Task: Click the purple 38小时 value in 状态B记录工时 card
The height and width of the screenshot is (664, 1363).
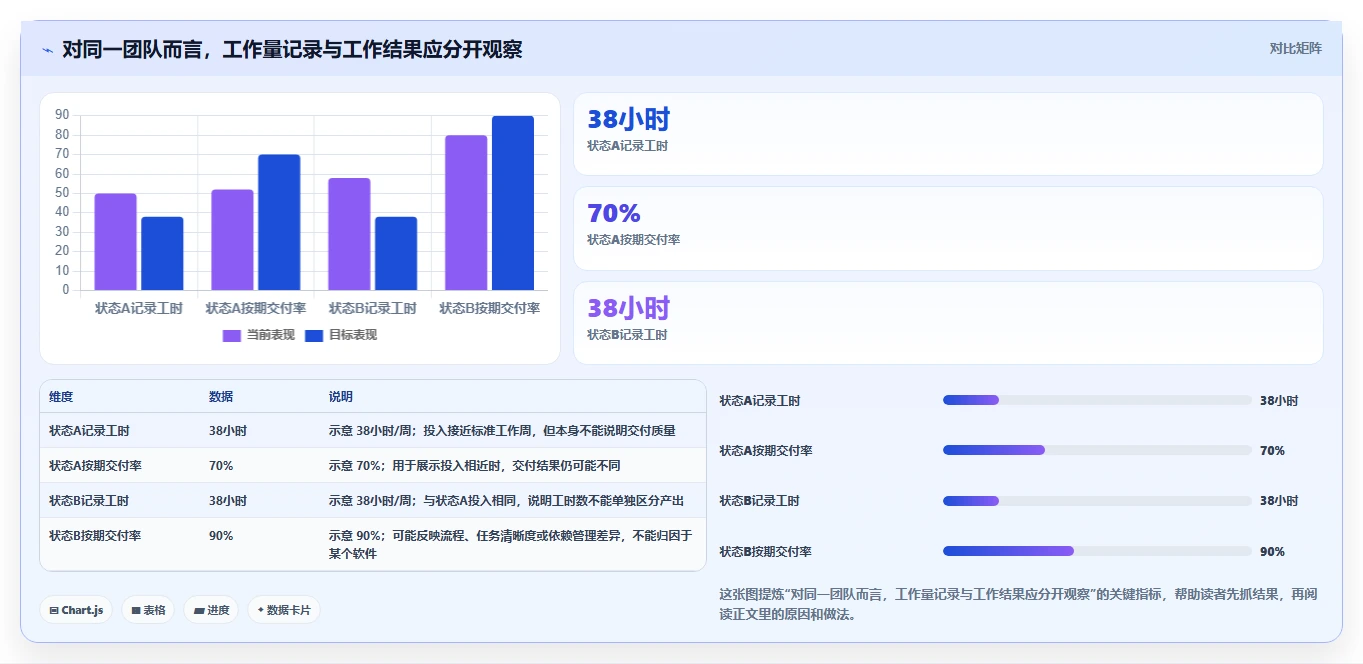Action: (x=628, y=308)
